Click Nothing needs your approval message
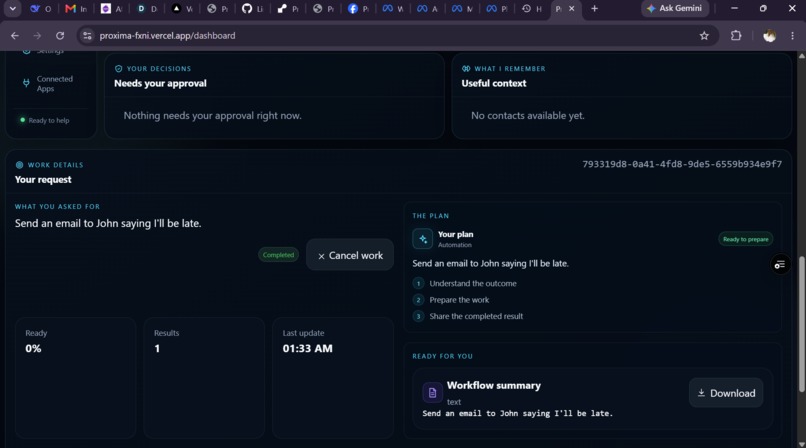The image size is (806, 448). [x=212, y=116]
